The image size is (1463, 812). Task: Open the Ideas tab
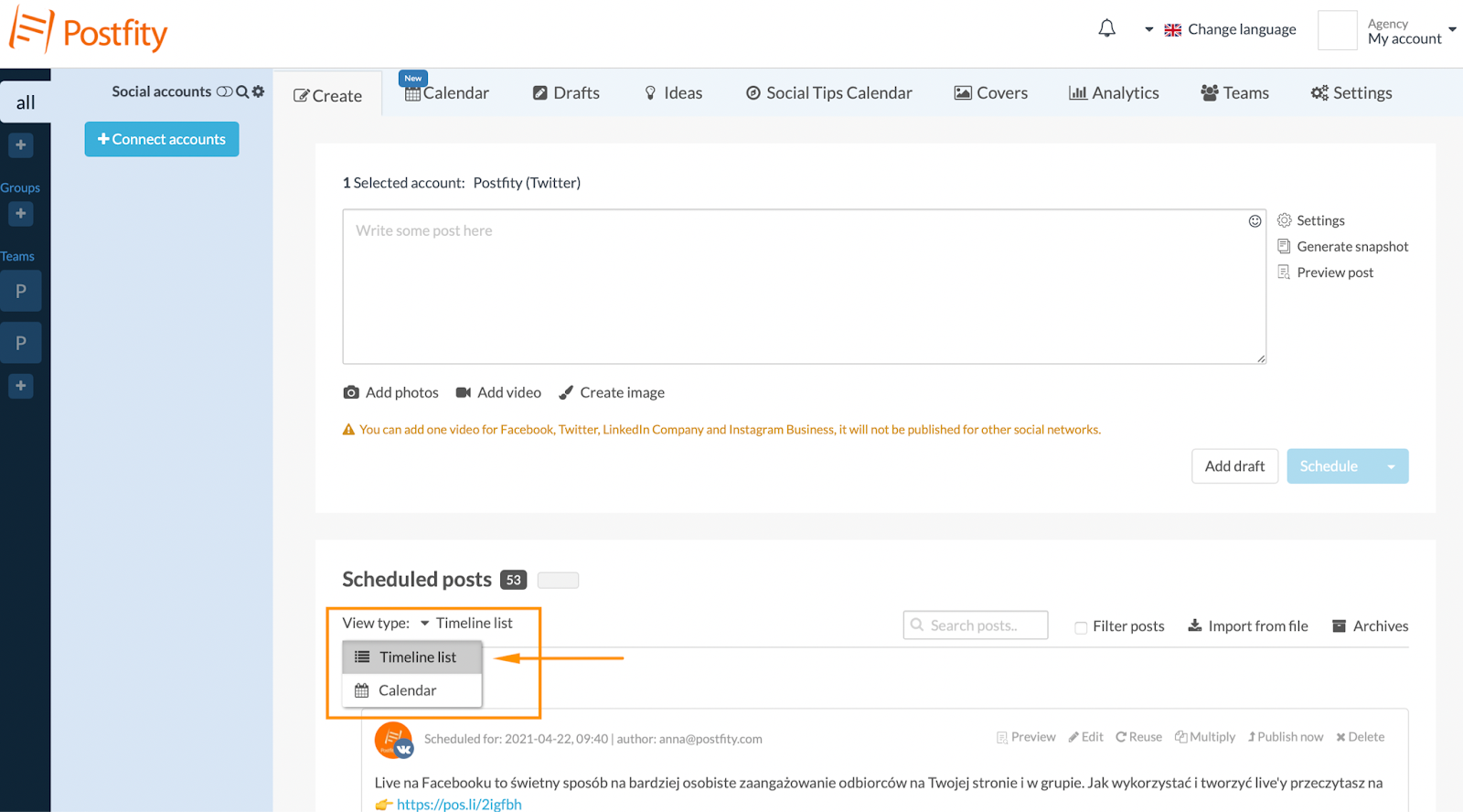click(673, 92)
